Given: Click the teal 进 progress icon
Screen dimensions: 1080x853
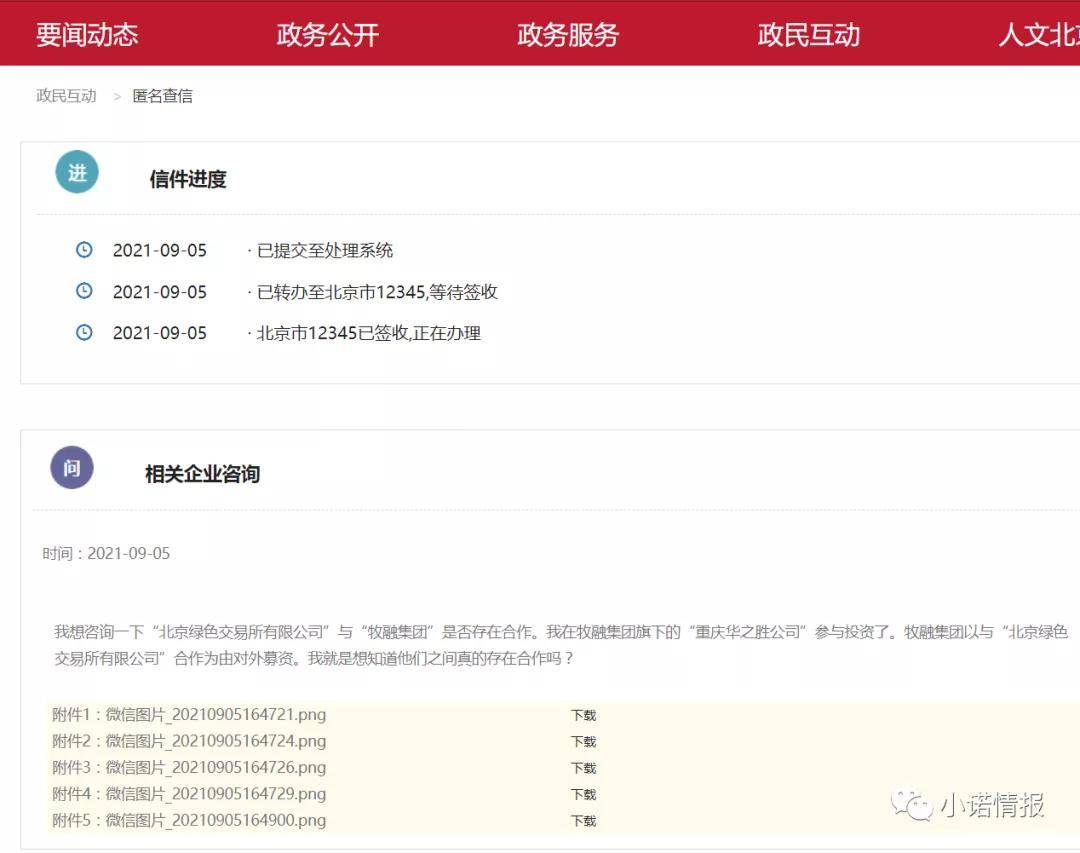Looking at the screenshot, I should pyautogui.click(x=77, y=172).
